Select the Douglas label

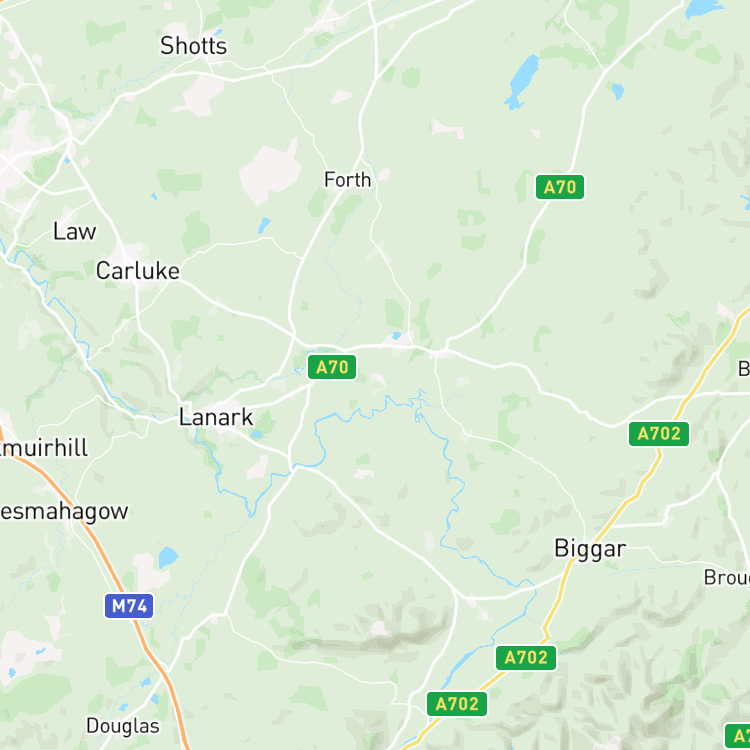click(122, 726)
